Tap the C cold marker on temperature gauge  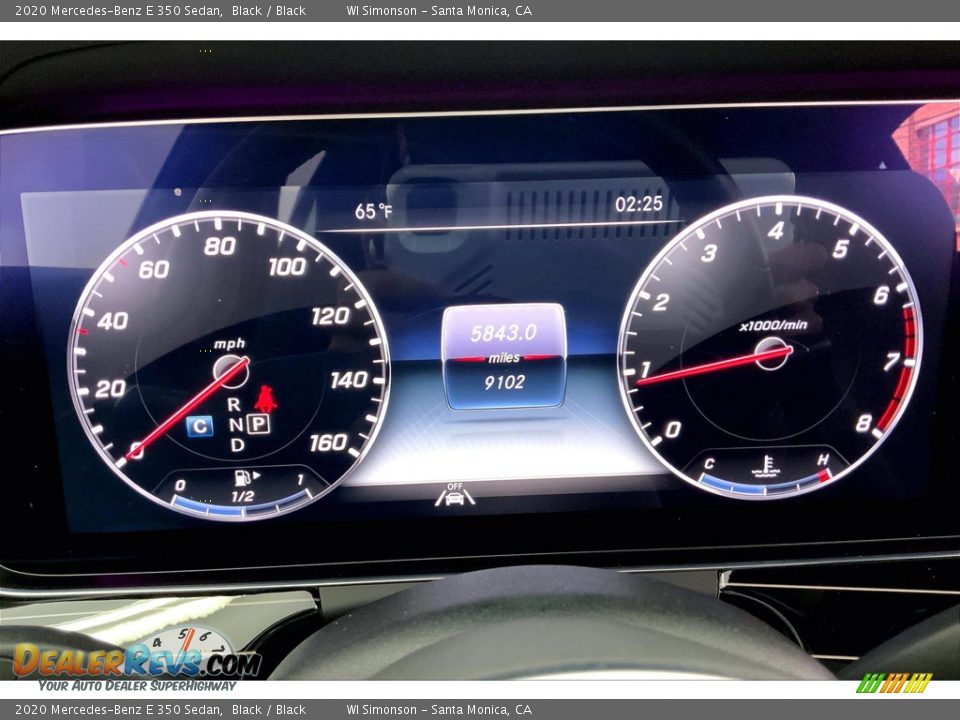[x=709, y=463]
